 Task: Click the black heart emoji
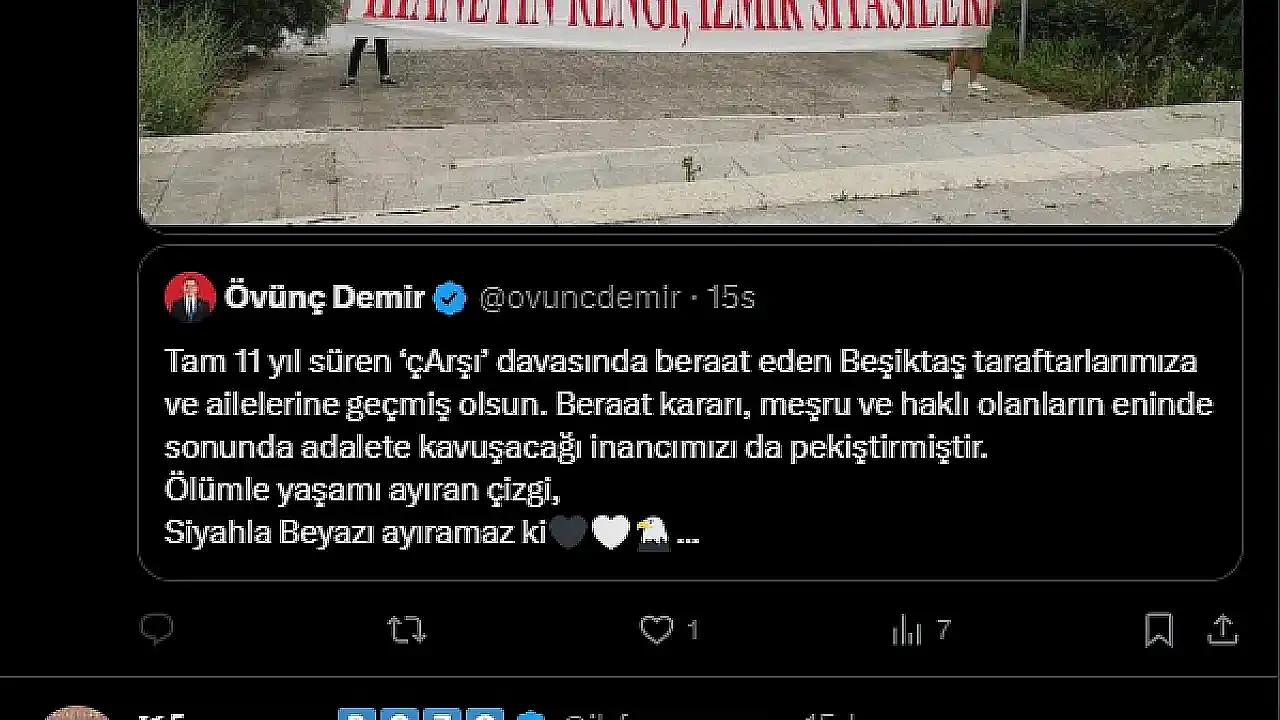[x=569, y=533]
